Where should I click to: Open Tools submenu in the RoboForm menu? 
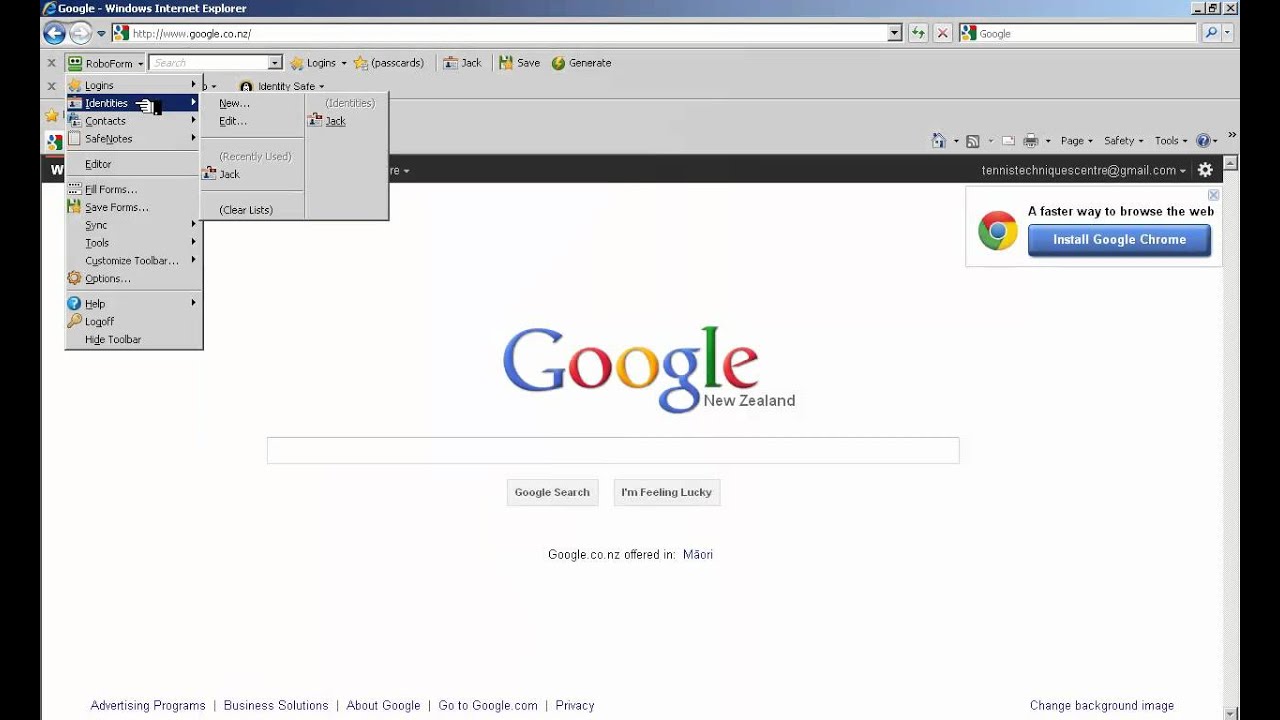(134, 243)
